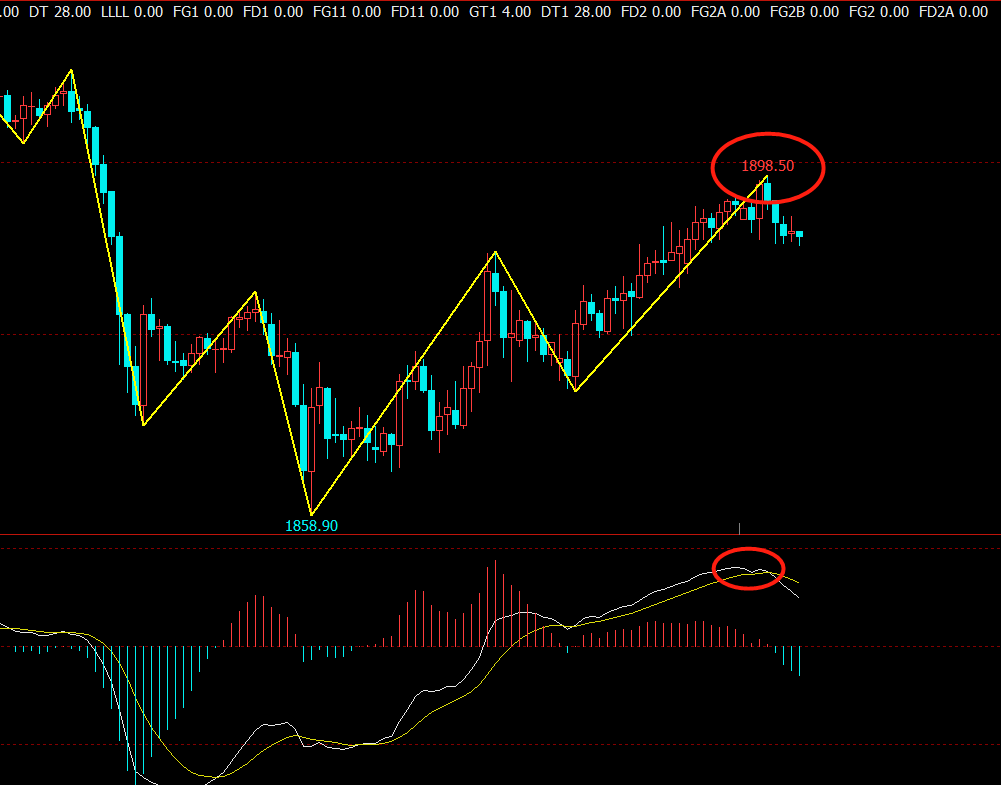Select the DT1 28.00 indicator readout

tap(576, 11)
